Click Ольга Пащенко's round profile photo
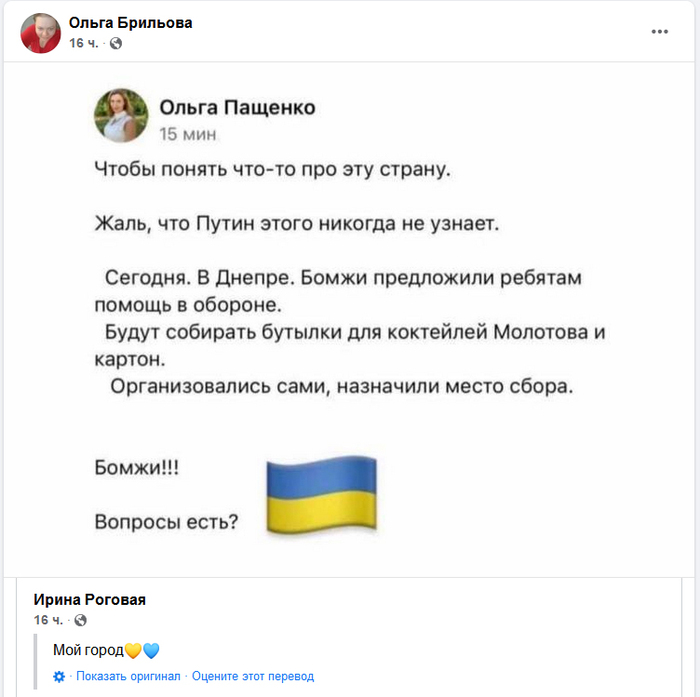 pos(121,116)
